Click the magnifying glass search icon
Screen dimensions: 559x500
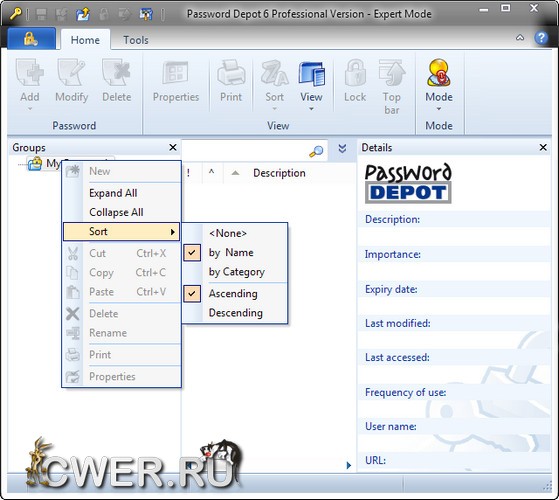[316, 151]
